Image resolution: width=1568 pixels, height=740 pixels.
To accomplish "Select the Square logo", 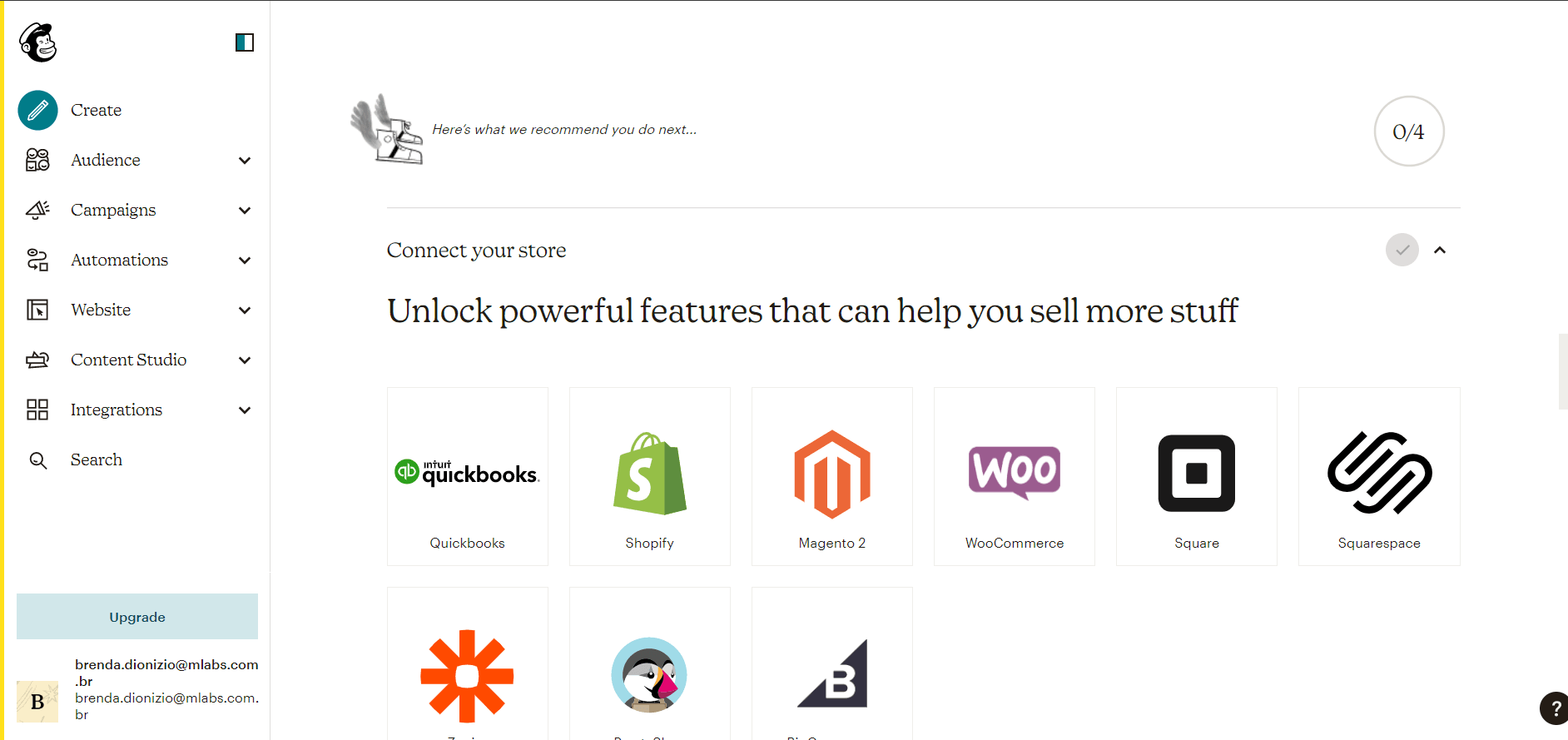I will 1197,473.
